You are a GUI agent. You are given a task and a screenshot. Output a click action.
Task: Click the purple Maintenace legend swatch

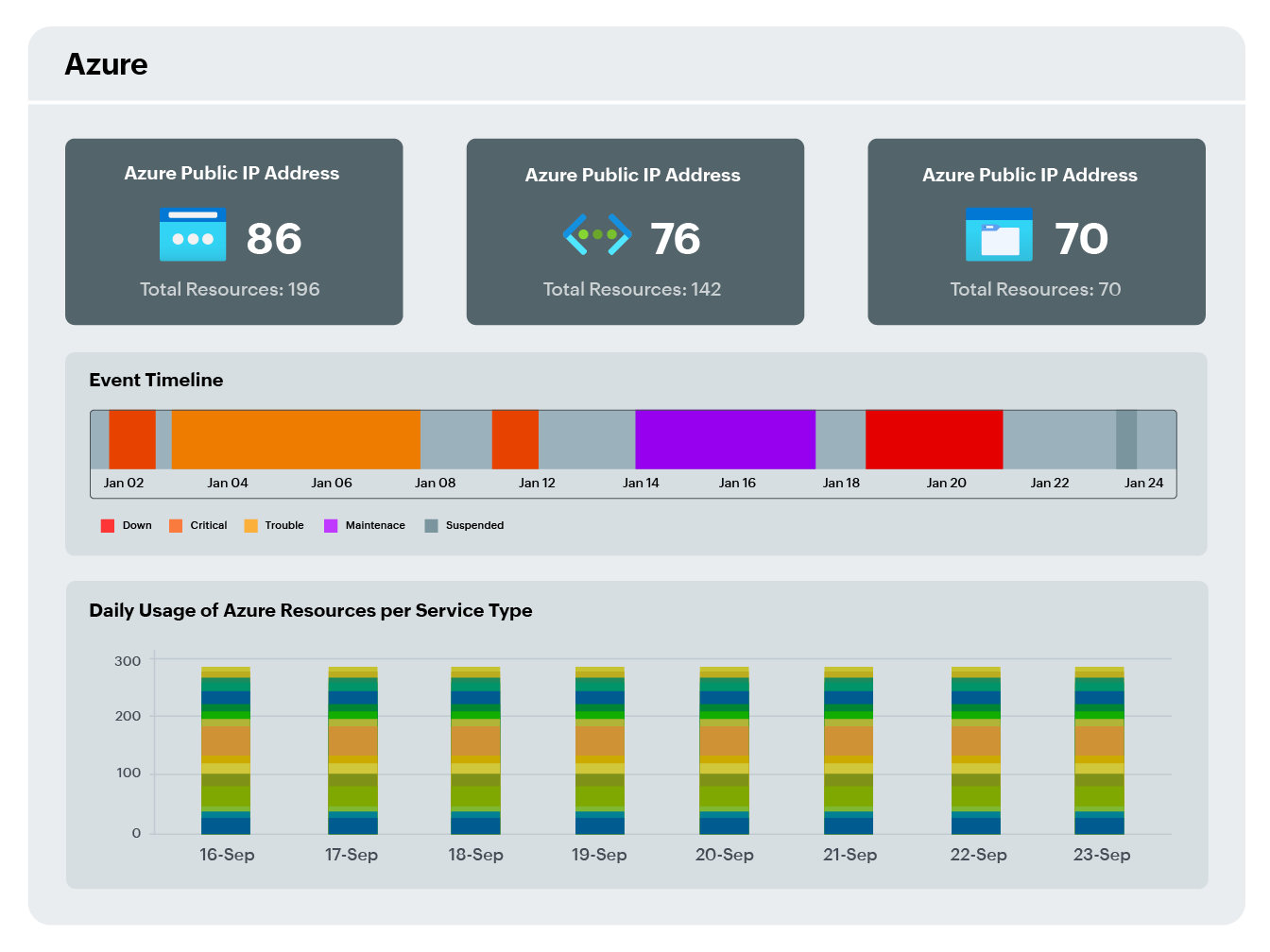(331, 526)
